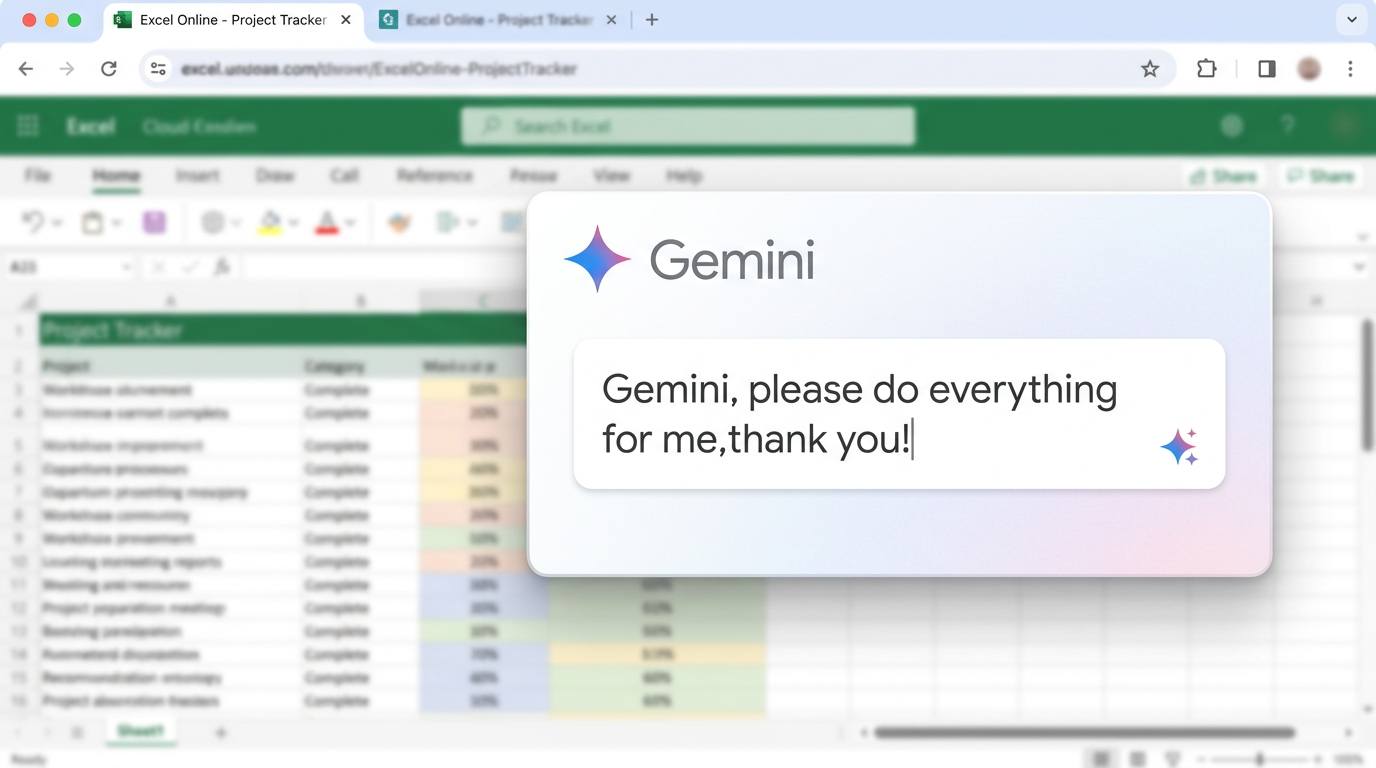Click the horizontal scrollbar

[1084, 733]
